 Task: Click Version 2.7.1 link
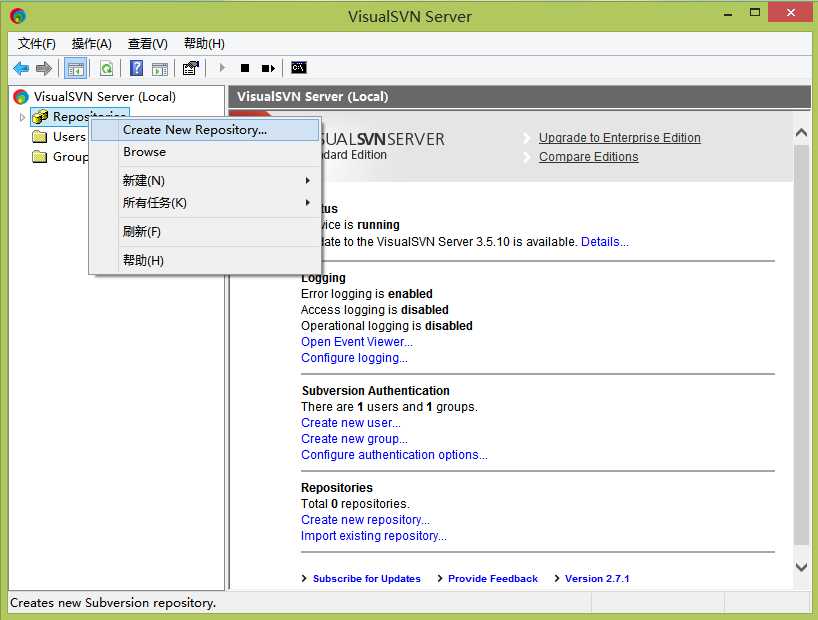597,579
